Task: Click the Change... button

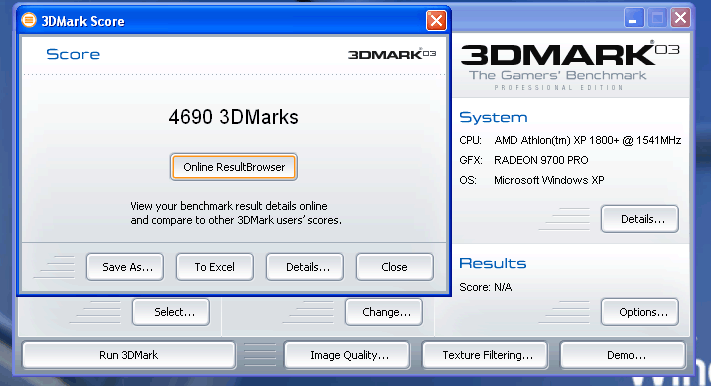Action: point(384,312)
